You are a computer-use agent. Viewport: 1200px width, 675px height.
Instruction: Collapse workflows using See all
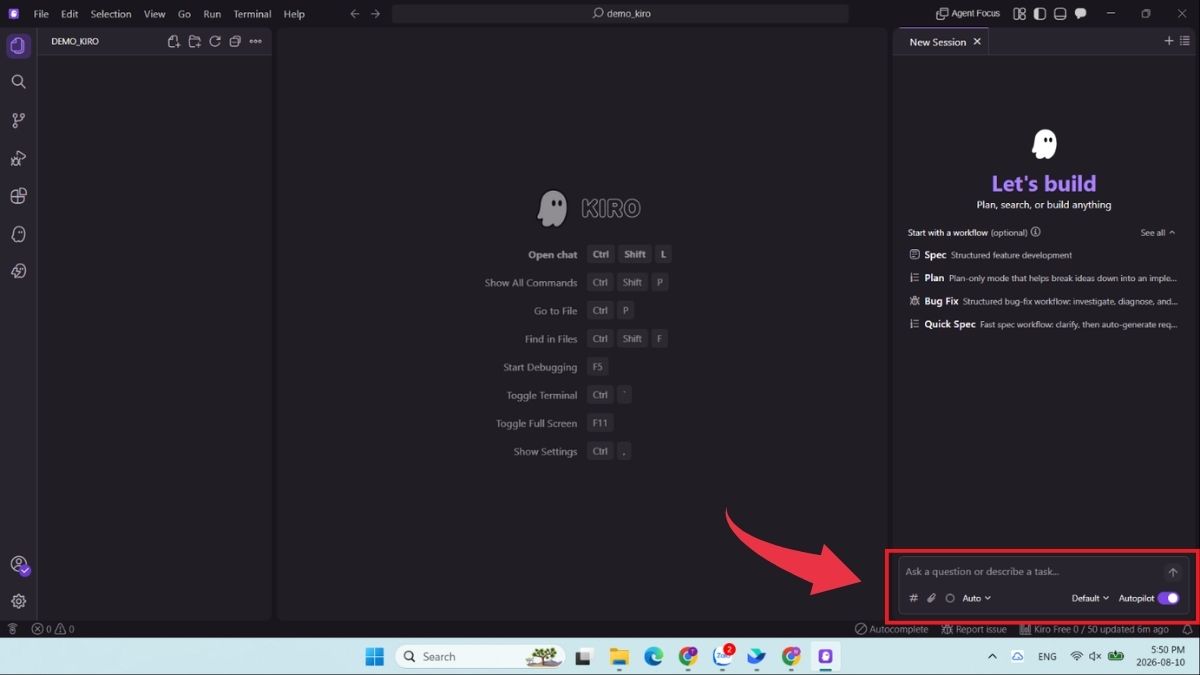1158,232
